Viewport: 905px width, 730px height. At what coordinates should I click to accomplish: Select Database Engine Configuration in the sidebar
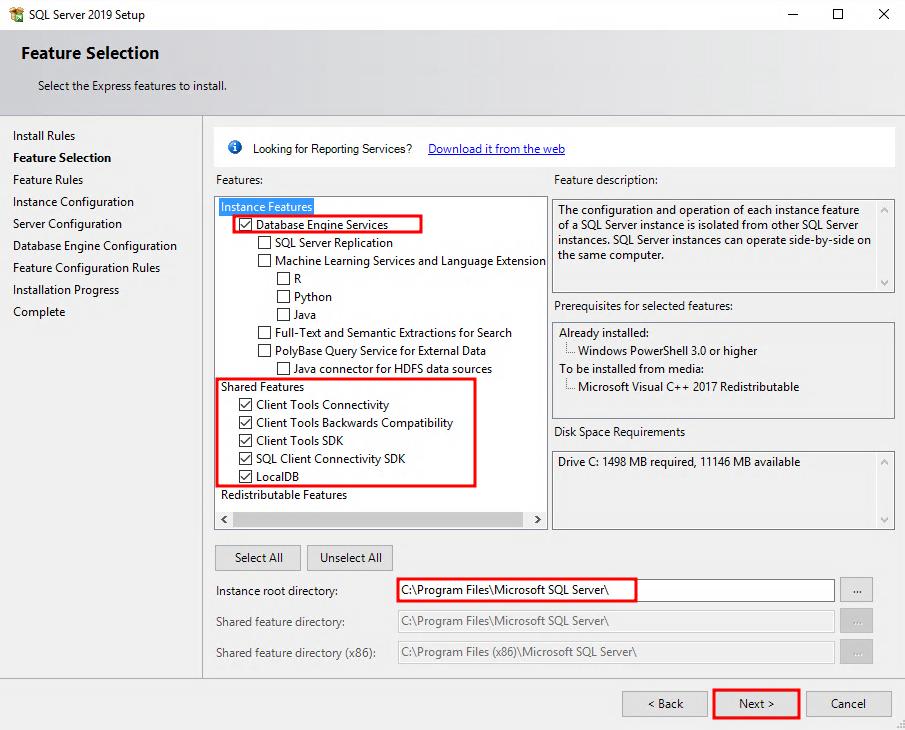92,245
